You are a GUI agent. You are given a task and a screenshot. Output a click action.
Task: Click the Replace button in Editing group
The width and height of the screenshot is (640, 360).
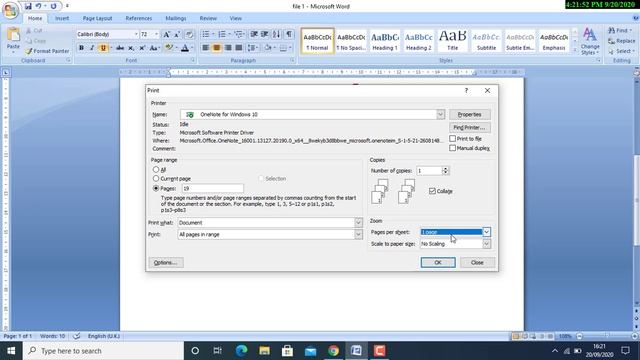pos(621,41)
